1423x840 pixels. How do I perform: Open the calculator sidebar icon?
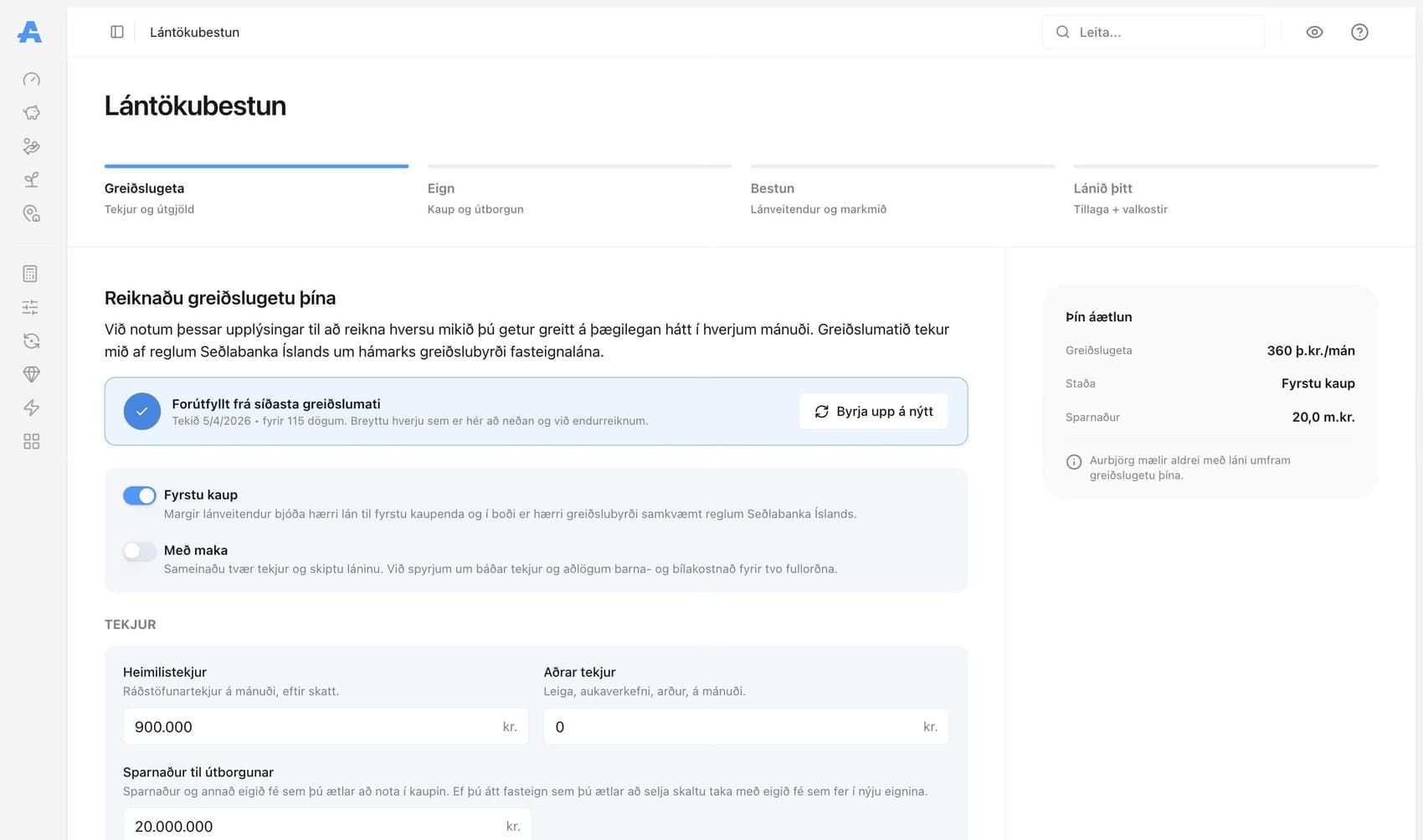tap(31, 274)
